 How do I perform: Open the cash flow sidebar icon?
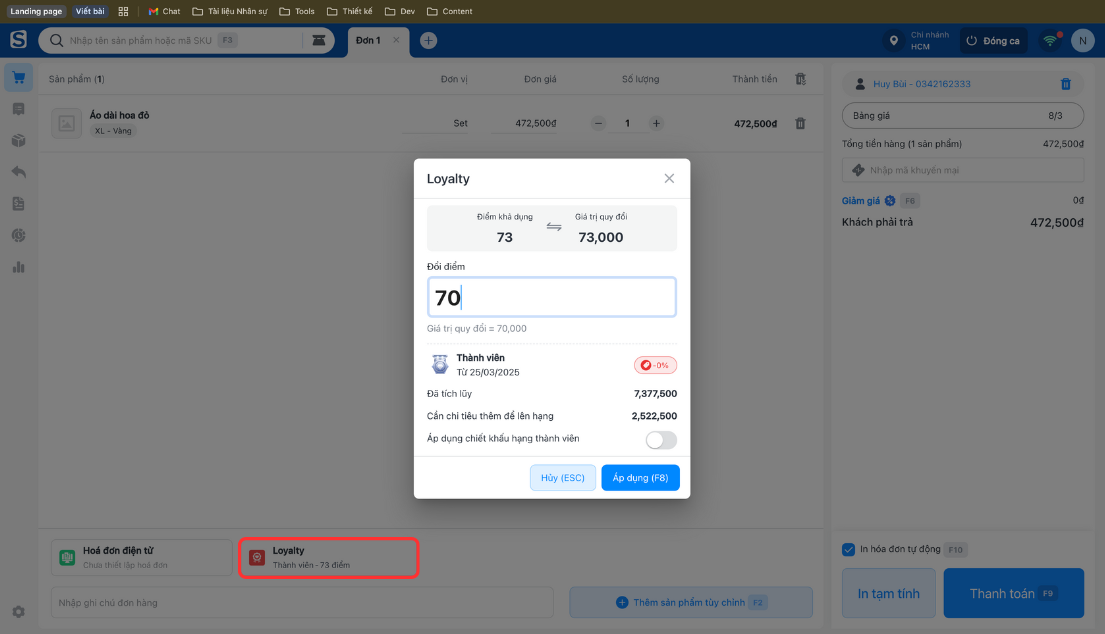pos(18,235)
